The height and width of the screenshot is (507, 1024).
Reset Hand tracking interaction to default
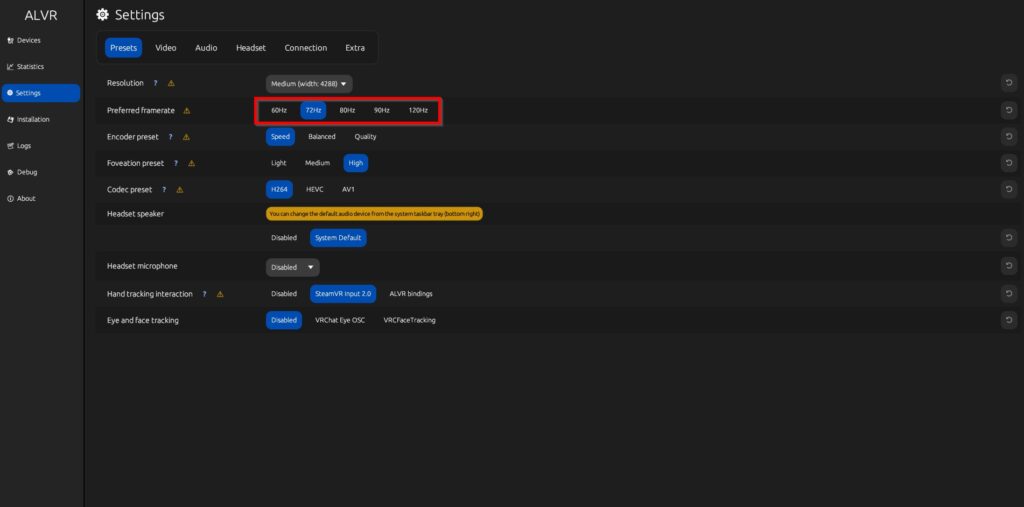tap(1009, 294)
